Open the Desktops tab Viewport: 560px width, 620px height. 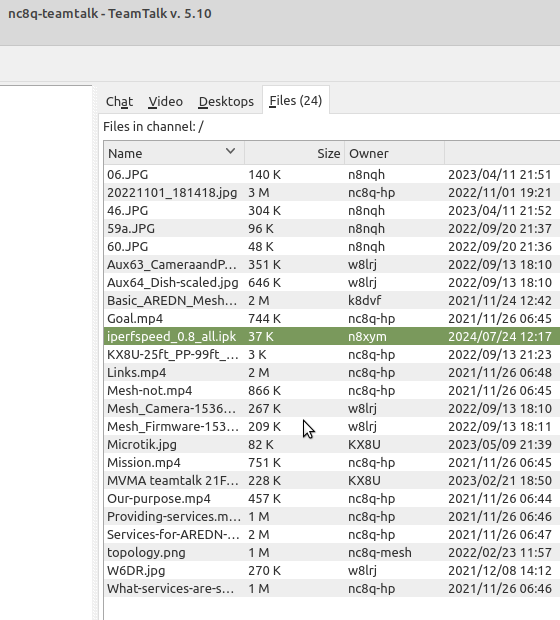tap(226, 102)
